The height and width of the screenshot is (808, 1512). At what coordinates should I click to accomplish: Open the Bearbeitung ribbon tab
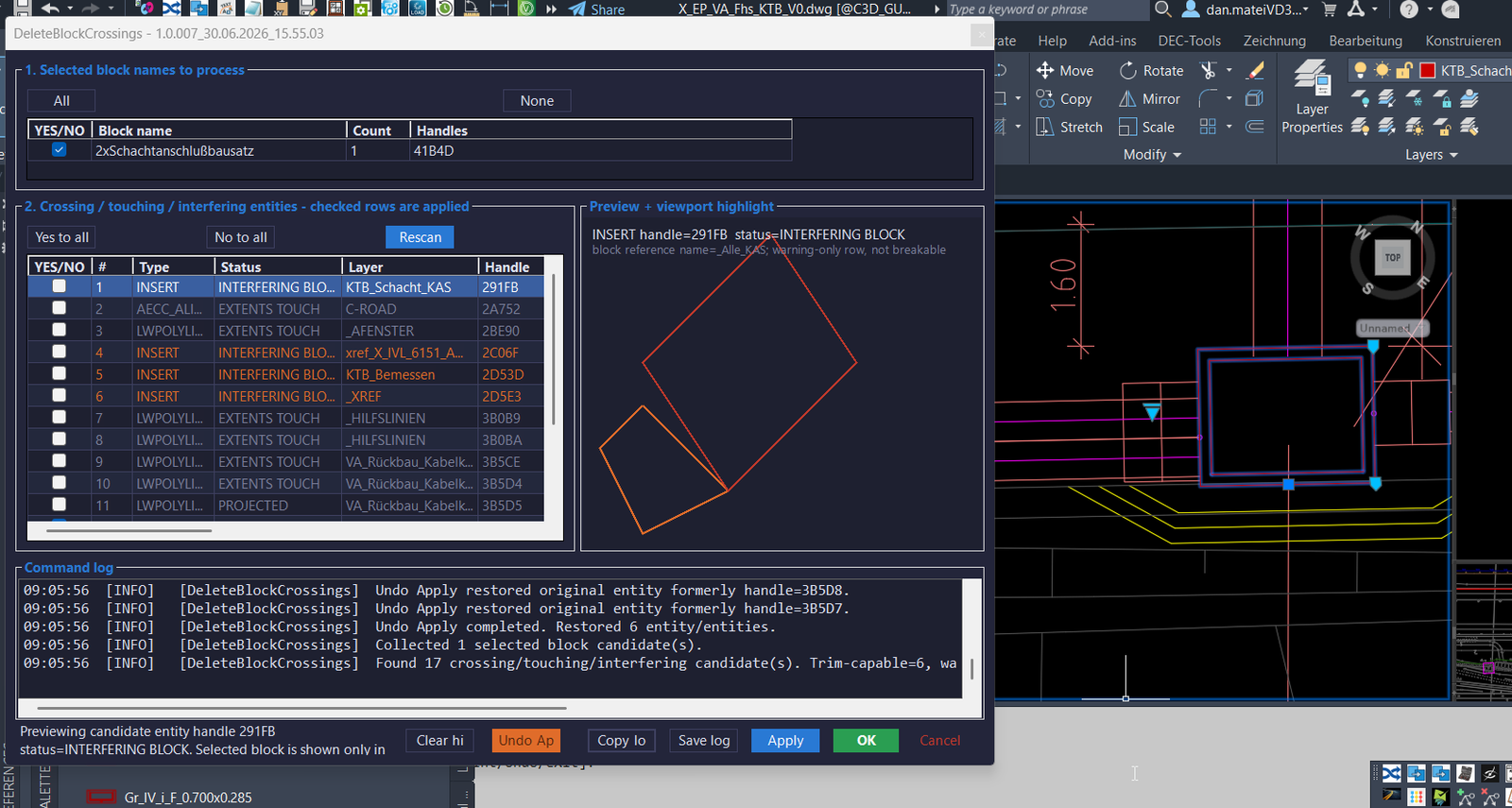(x=1366, y=41)
